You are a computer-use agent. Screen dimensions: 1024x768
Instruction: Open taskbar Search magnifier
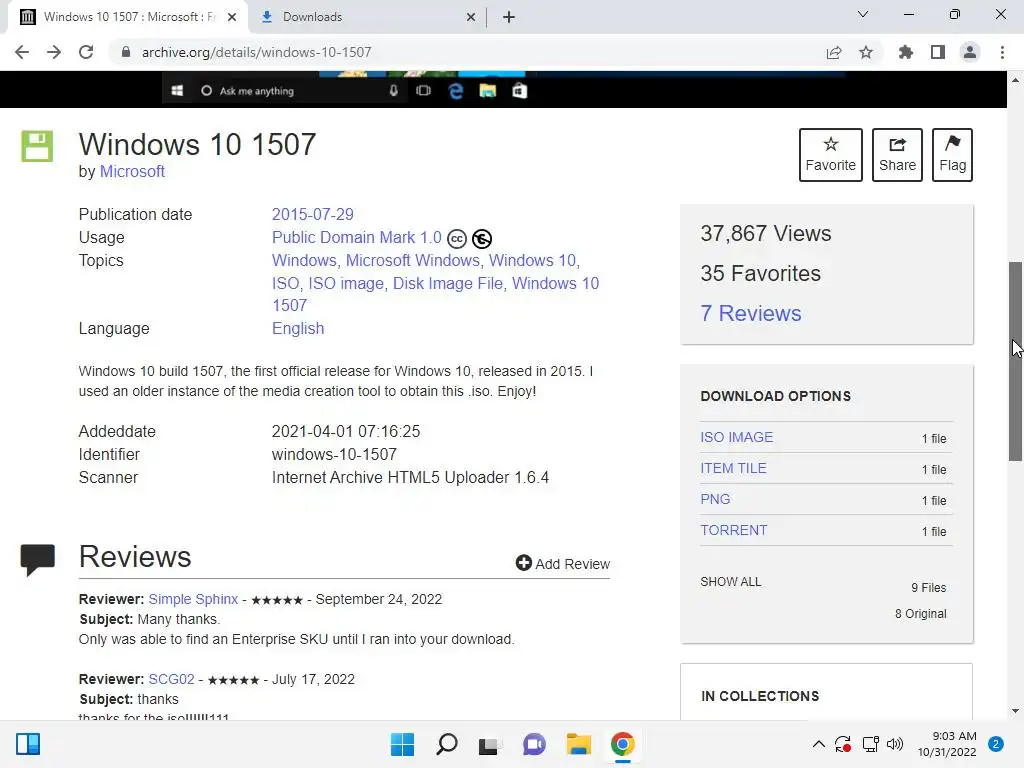tap(447, 744)
